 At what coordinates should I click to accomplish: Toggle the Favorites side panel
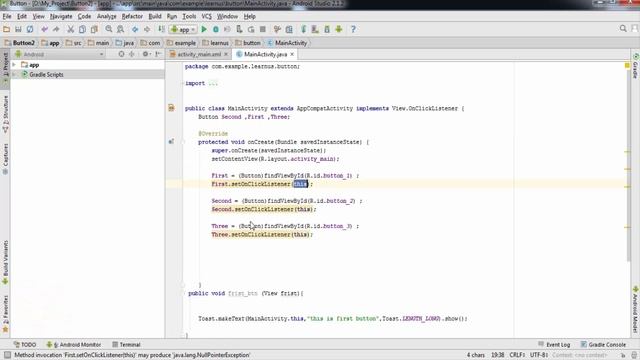(x=5, y=313)
